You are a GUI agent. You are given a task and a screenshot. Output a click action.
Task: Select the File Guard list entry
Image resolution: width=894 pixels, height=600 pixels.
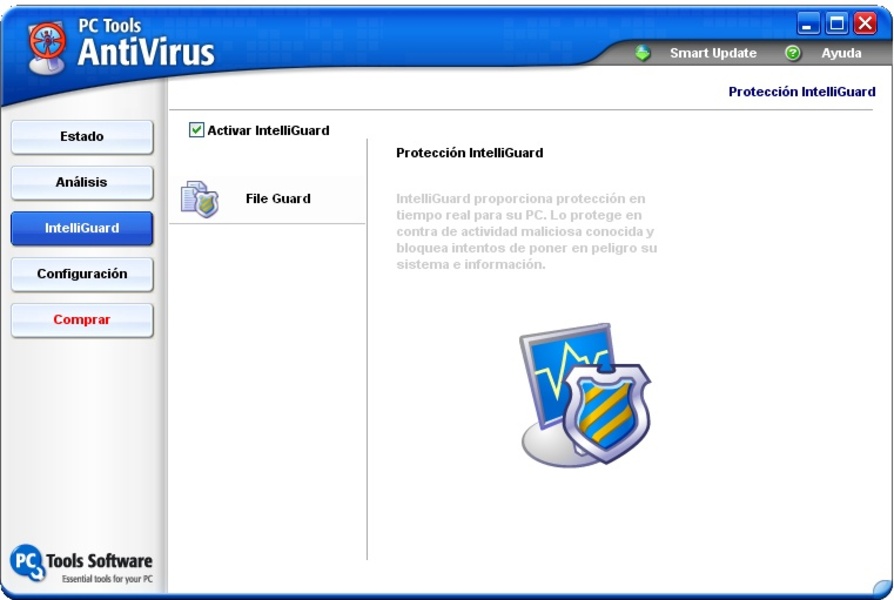click(267, 199)
